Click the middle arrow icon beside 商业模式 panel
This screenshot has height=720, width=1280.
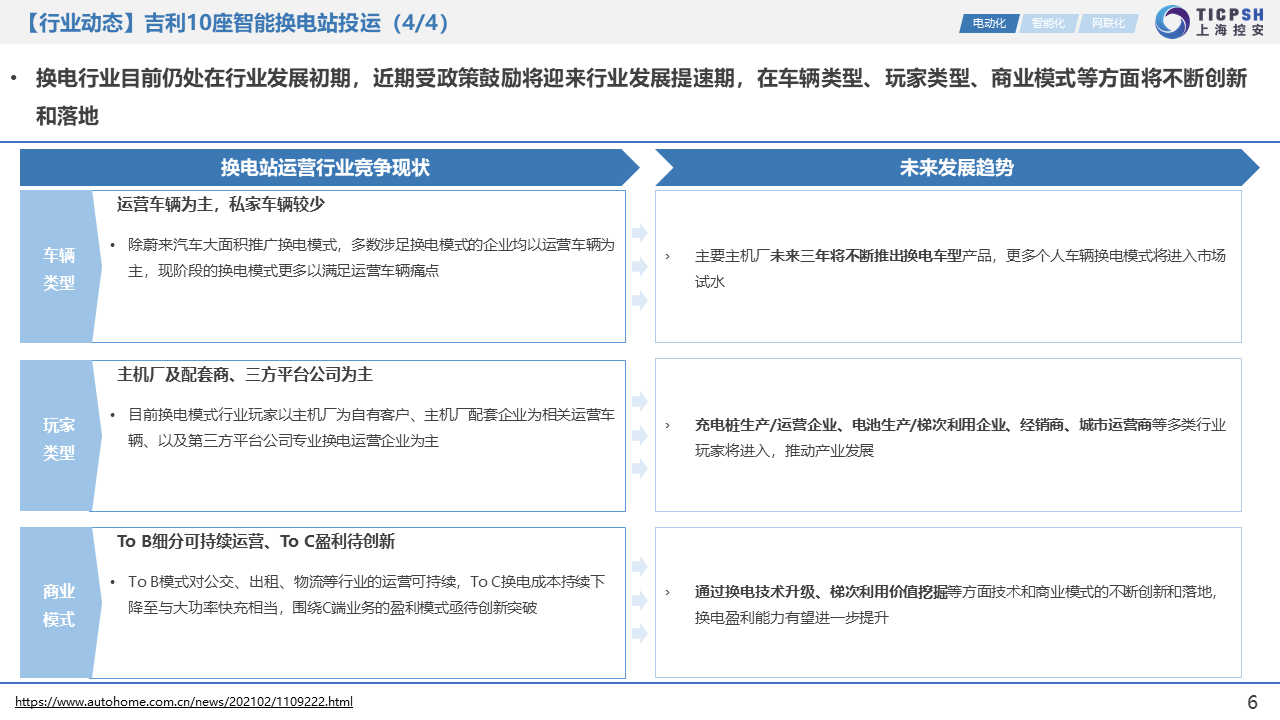[x=639, y=600]
